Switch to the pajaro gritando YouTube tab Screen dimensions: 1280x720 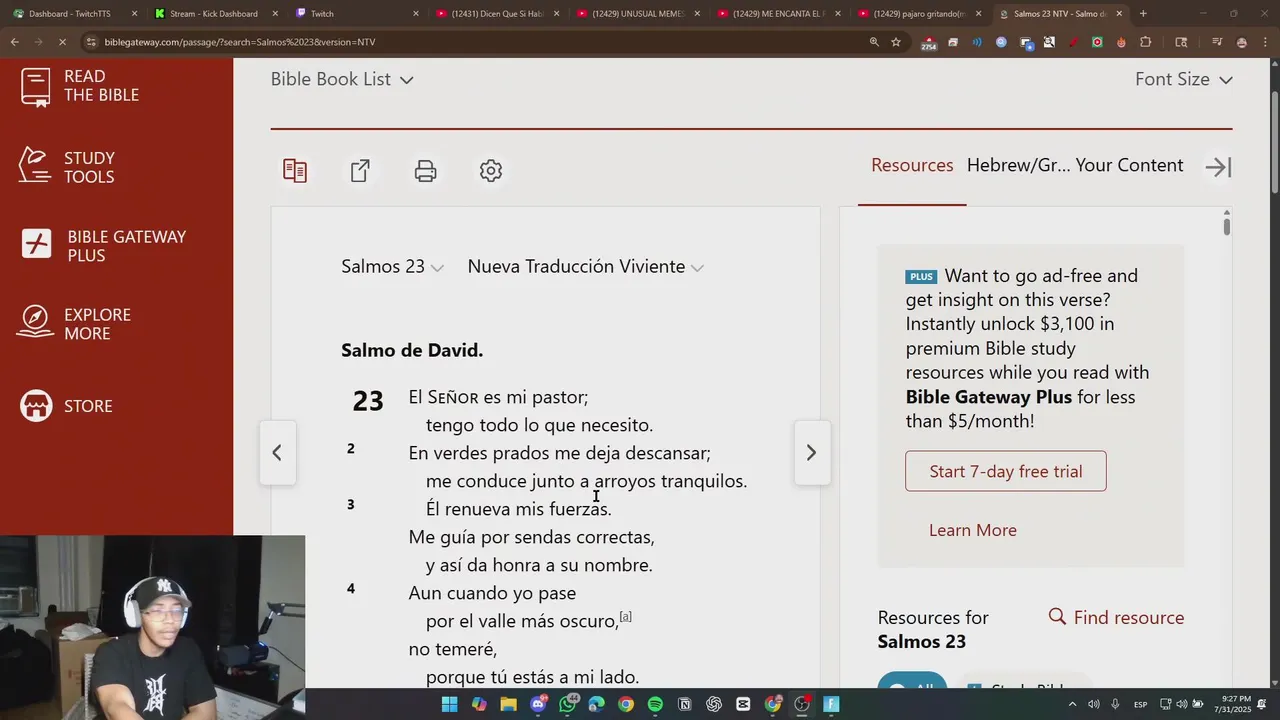coord(918,14)
